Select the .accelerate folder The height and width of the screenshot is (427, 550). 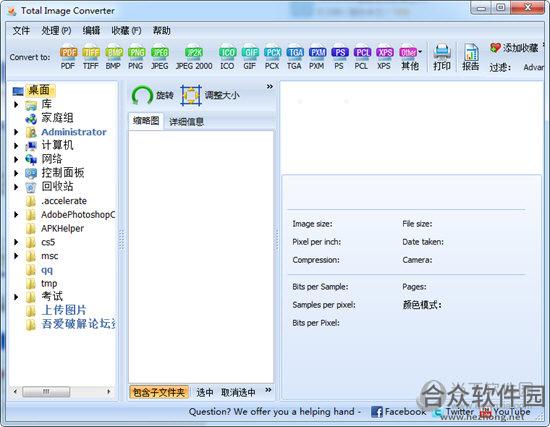click(x=64, y=201)
